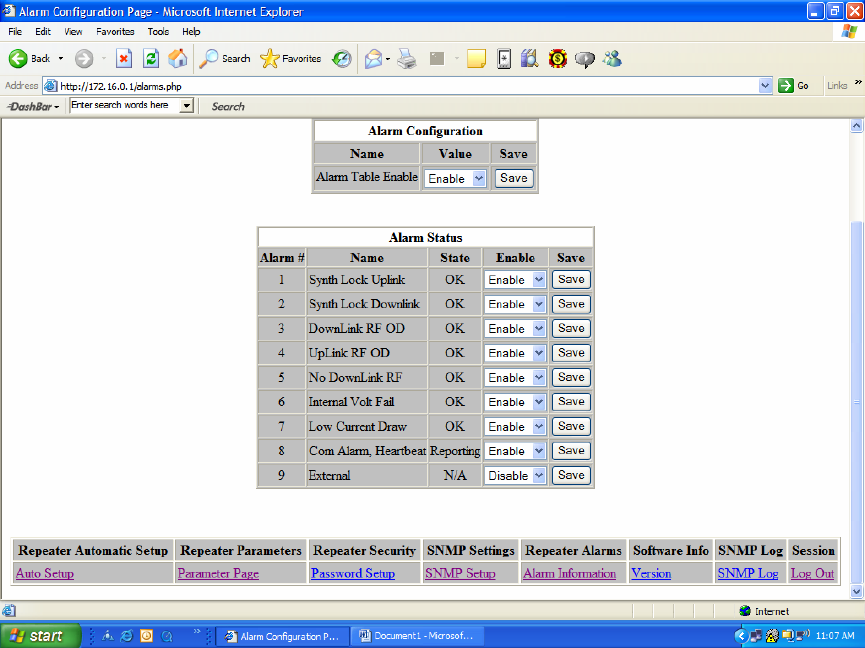
Task: Click the SNMP Log link
Action: tap(747, 574)
